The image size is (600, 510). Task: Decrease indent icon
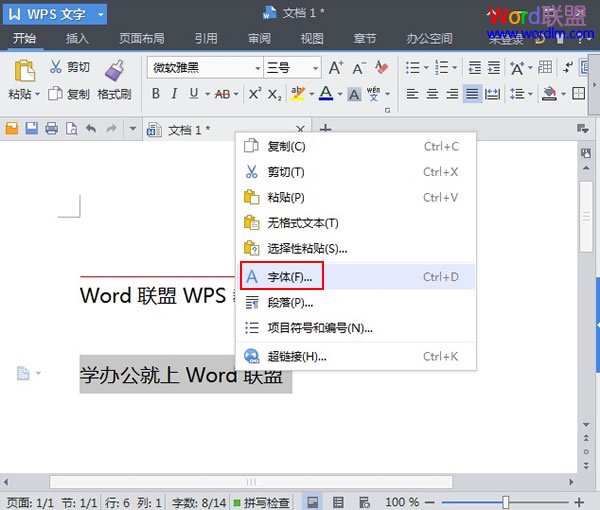tap(475, 68)
